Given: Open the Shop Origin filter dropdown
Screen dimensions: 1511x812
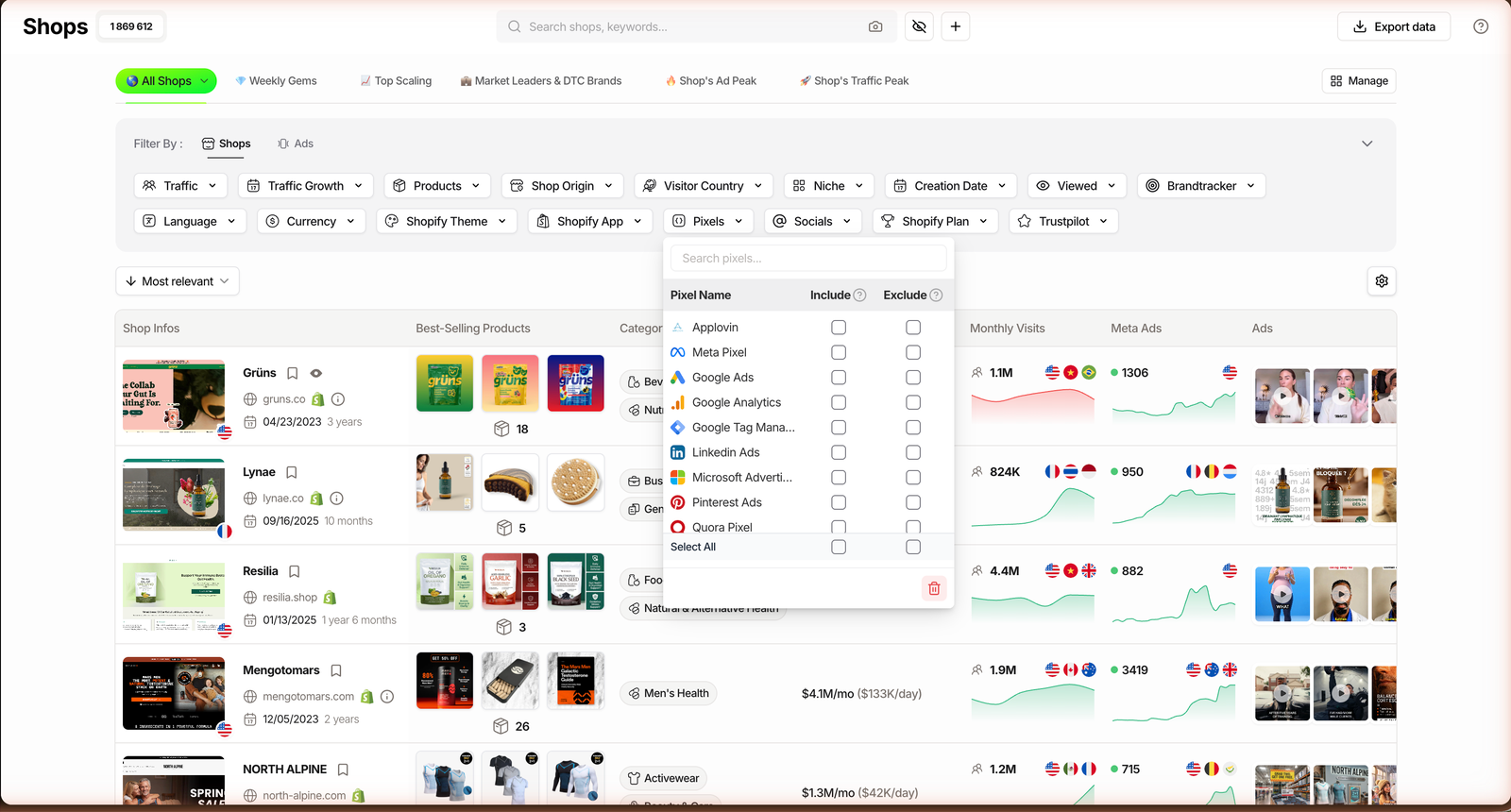Looking at the screenshot, I should 563,186.
